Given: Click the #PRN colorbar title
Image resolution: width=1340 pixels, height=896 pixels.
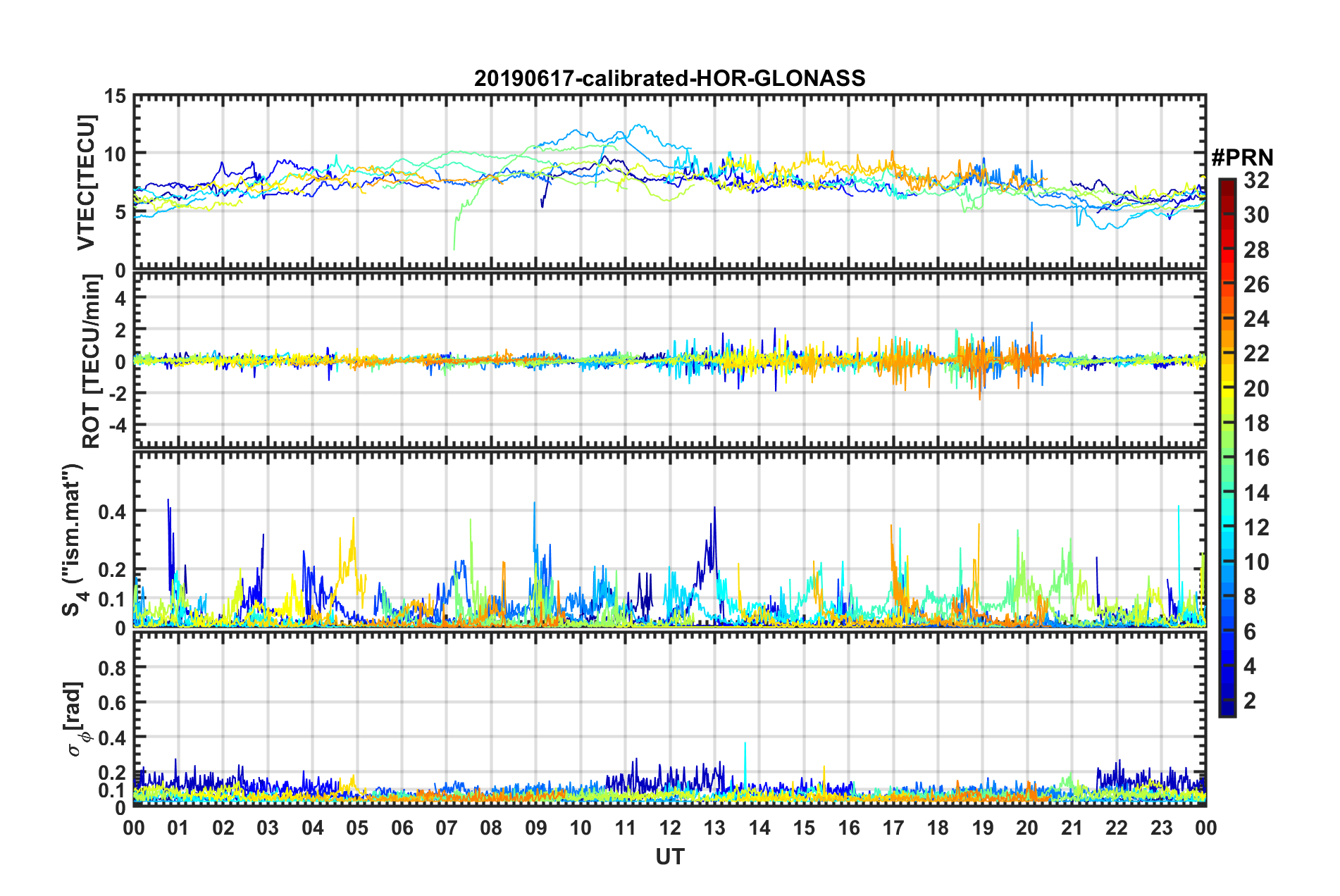Looking at the screenshot, I should [x=1242, y=157].
